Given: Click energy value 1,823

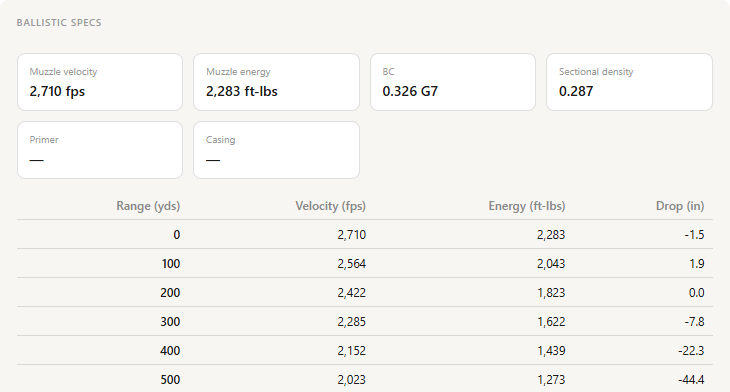Looking at the screenshot, I should tap(551, 293).
